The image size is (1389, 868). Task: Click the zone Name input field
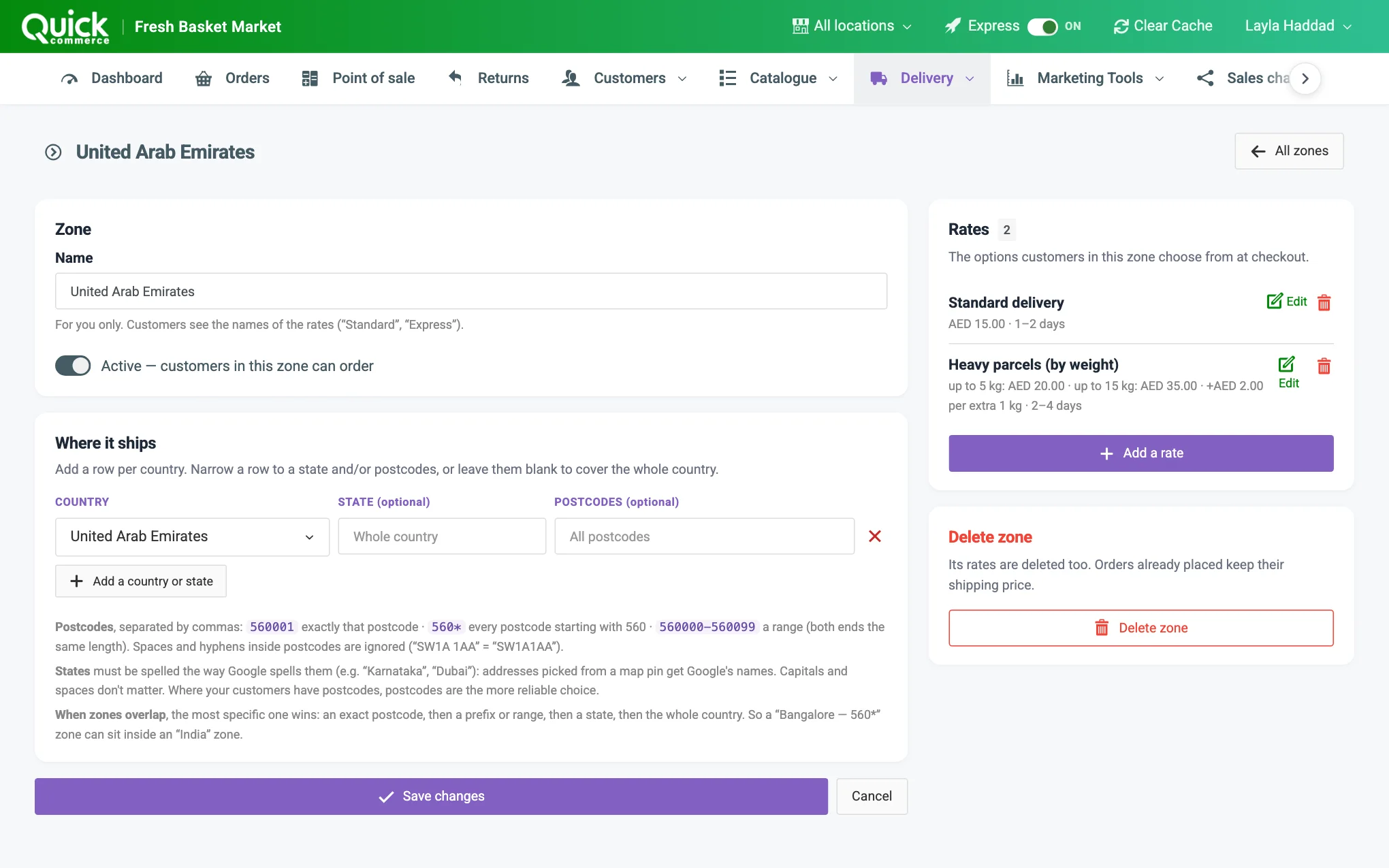[x=471, y=291]
